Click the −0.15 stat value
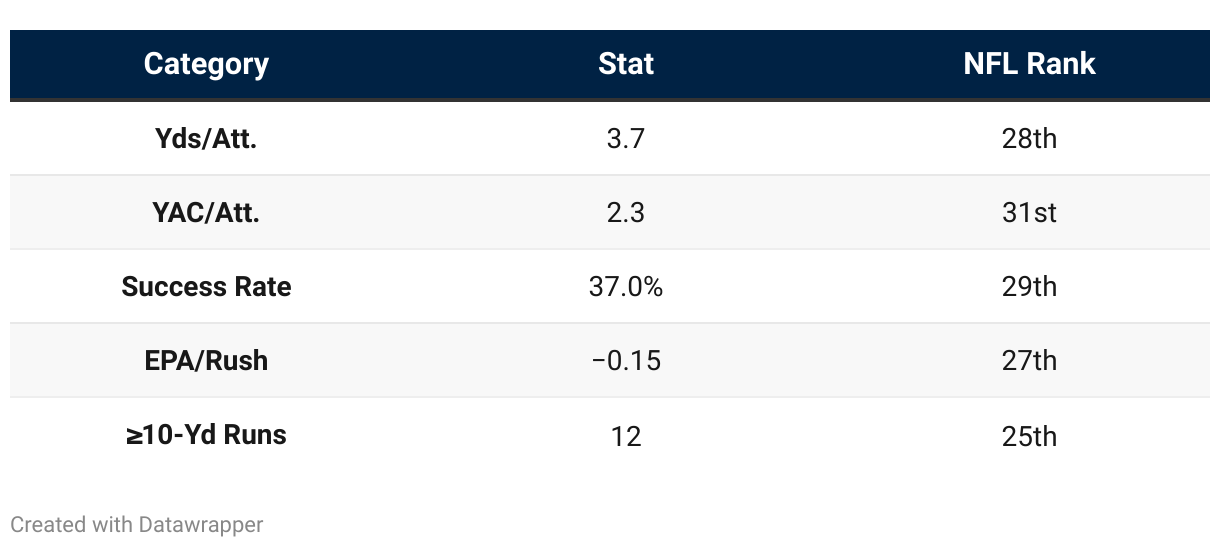Image resolution: width=1220 pixels, height=548 pixels. (626, 360)
